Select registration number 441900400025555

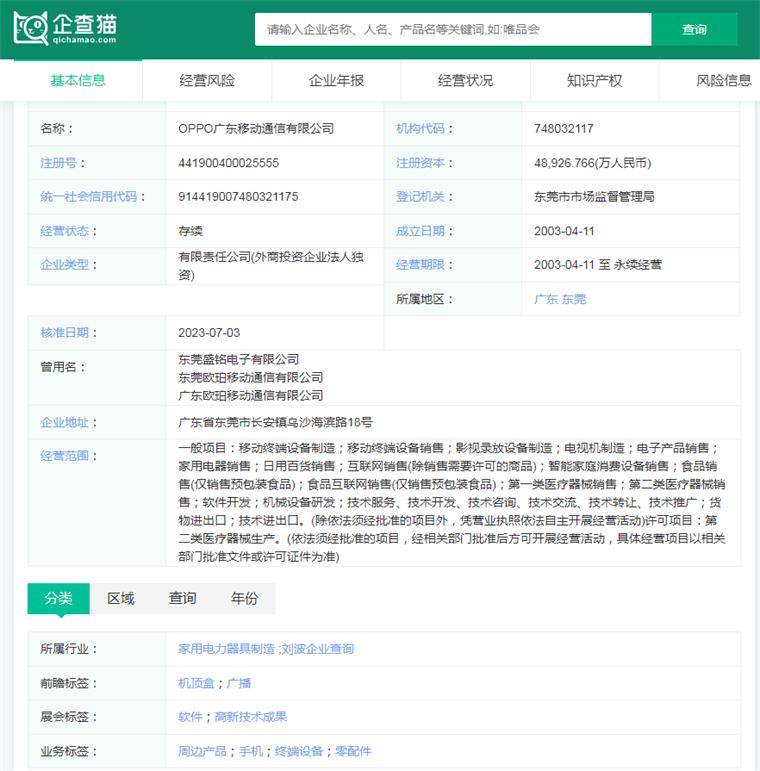[x=229, y=163]
